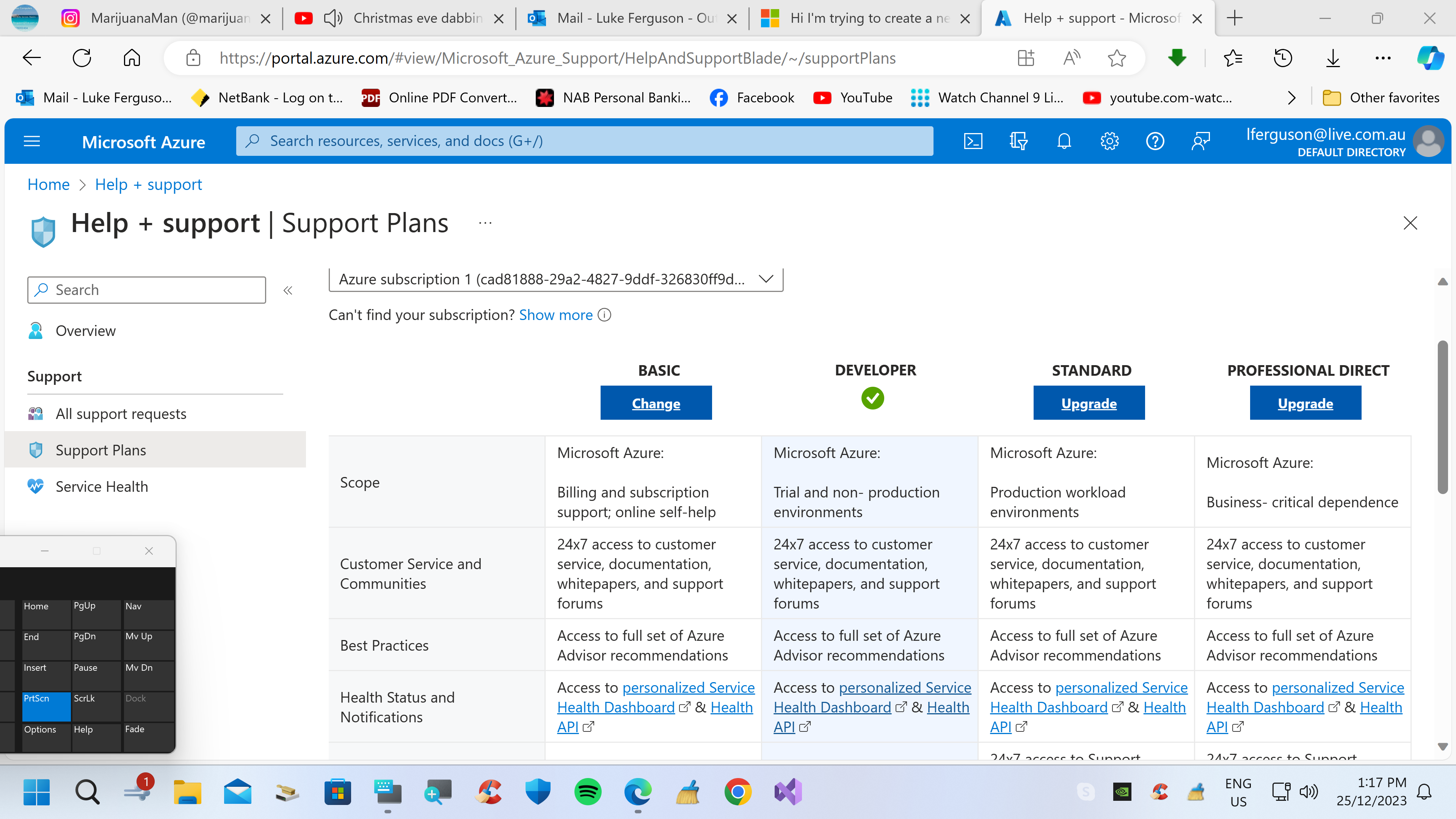Viewport: 1456px width, 819px height.
Task: Click the Overview icon in the sidebar
Action: [35, 331]
